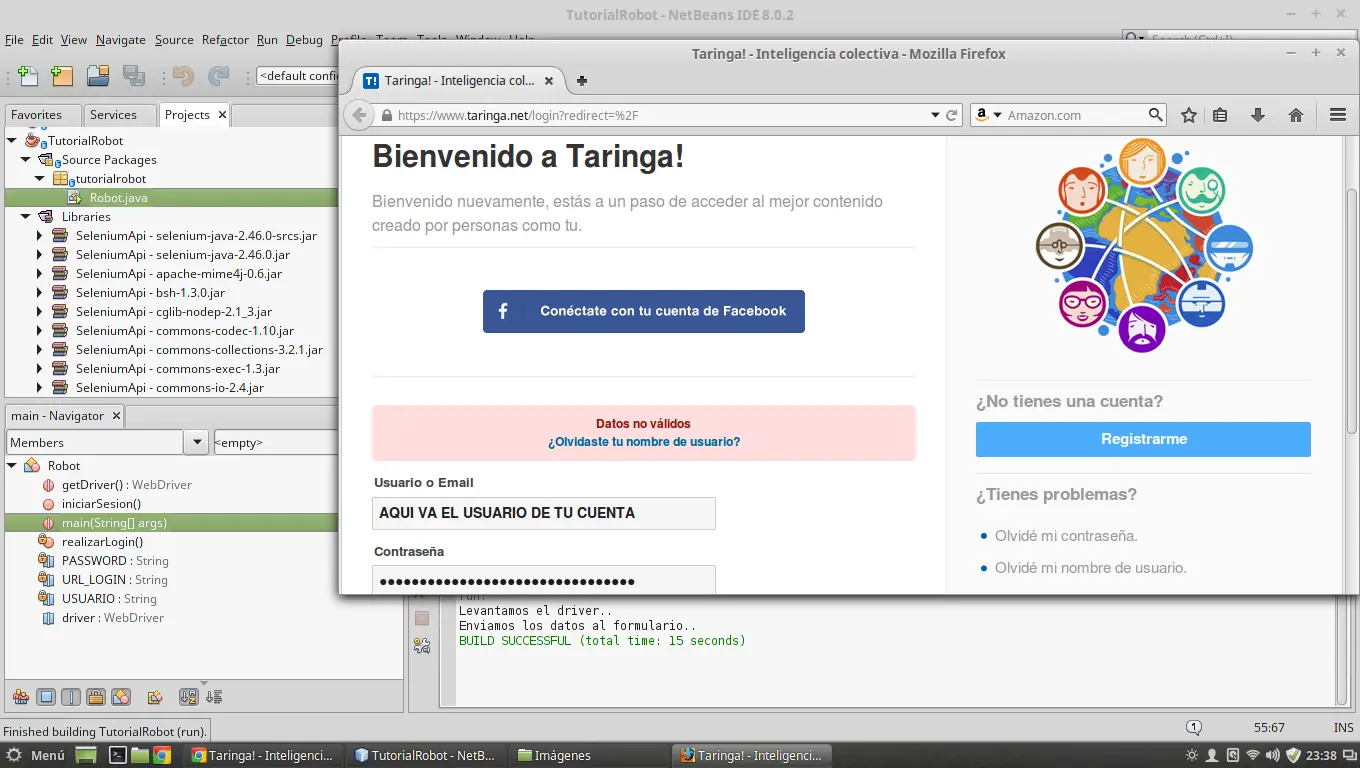Image resolution: width=1360 pixels, height=768 pixels.
Task: Toggle Show Inner Classes filter in Navigator
Action: [x=121, y=697]
